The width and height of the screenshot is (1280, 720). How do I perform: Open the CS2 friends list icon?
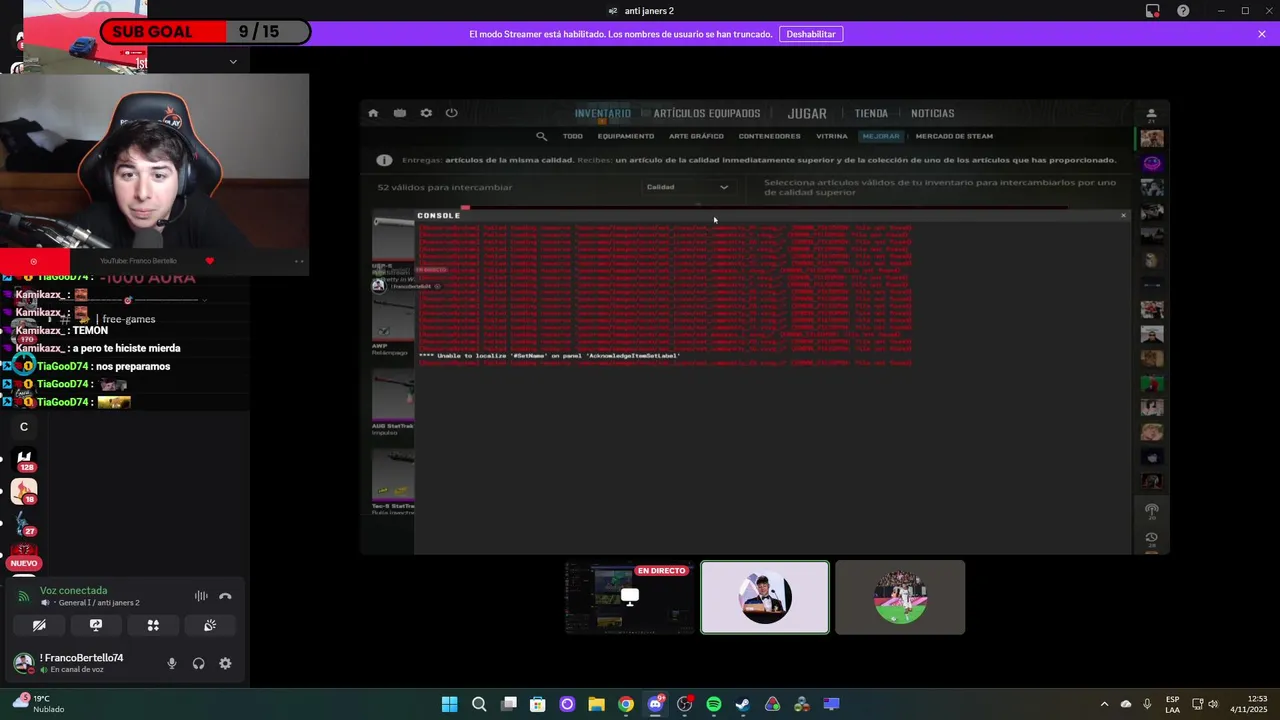coord(1152,114)
